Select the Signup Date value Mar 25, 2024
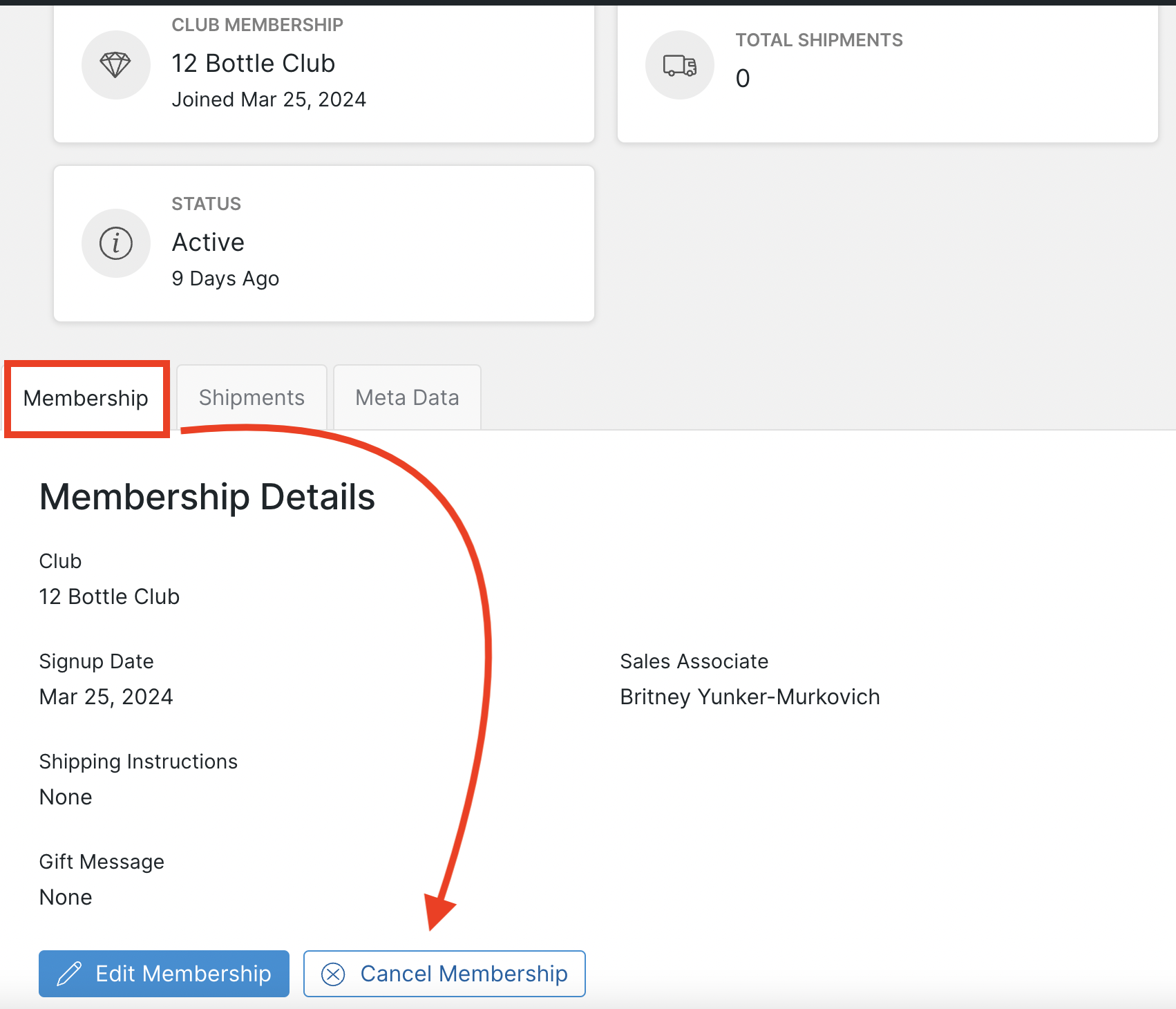 point(105,696)
